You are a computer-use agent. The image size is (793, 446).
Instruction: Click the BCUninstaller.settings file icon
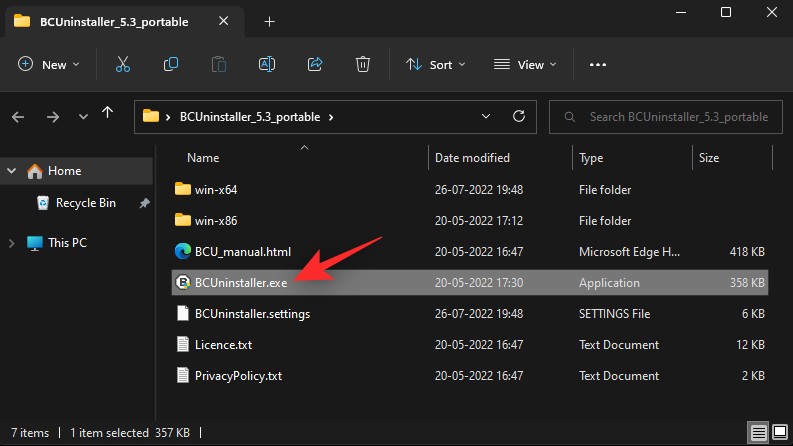coord(183,314)
